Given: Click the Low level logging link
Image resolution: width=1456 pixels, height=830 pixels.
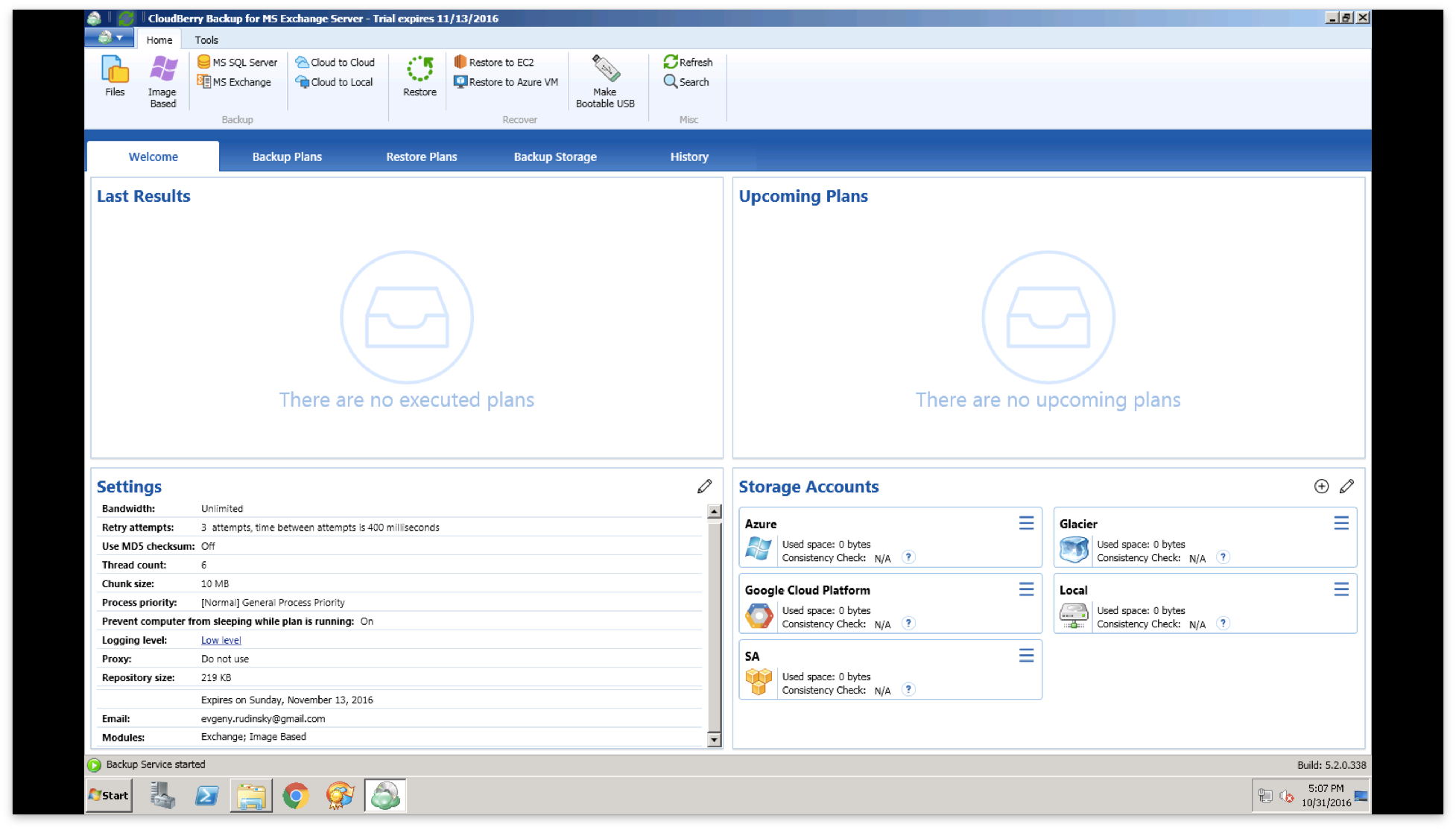Looking at the screenshot, I should coord(221,640).
